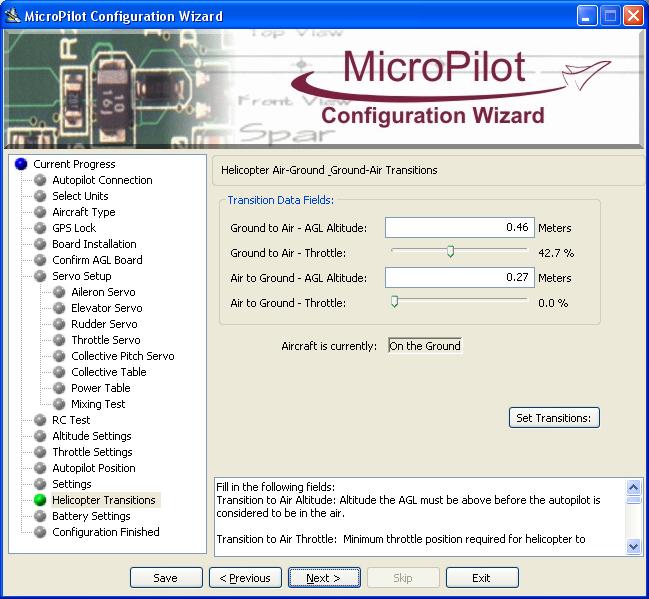Click the green bullet beside Helicopter Transitions
Image resolution: width=649 pixels, height=599 pixels.
coord(40,500)
